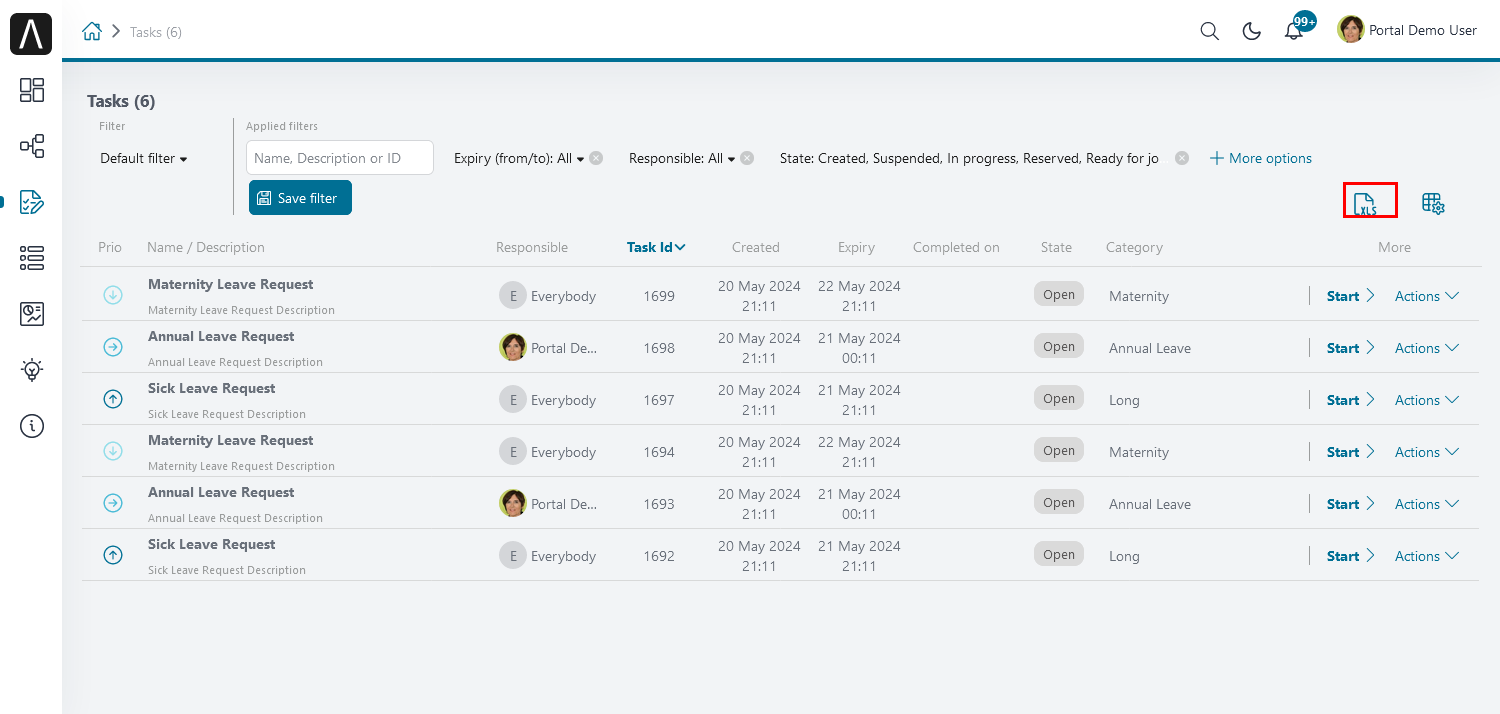
Task: Start task 1694 Maternity Leave Request
Action: coord(1351,452)
